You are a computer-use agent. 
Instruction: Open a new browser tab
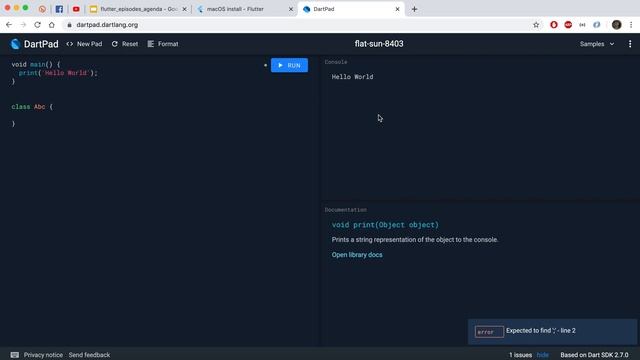[414, 9]
